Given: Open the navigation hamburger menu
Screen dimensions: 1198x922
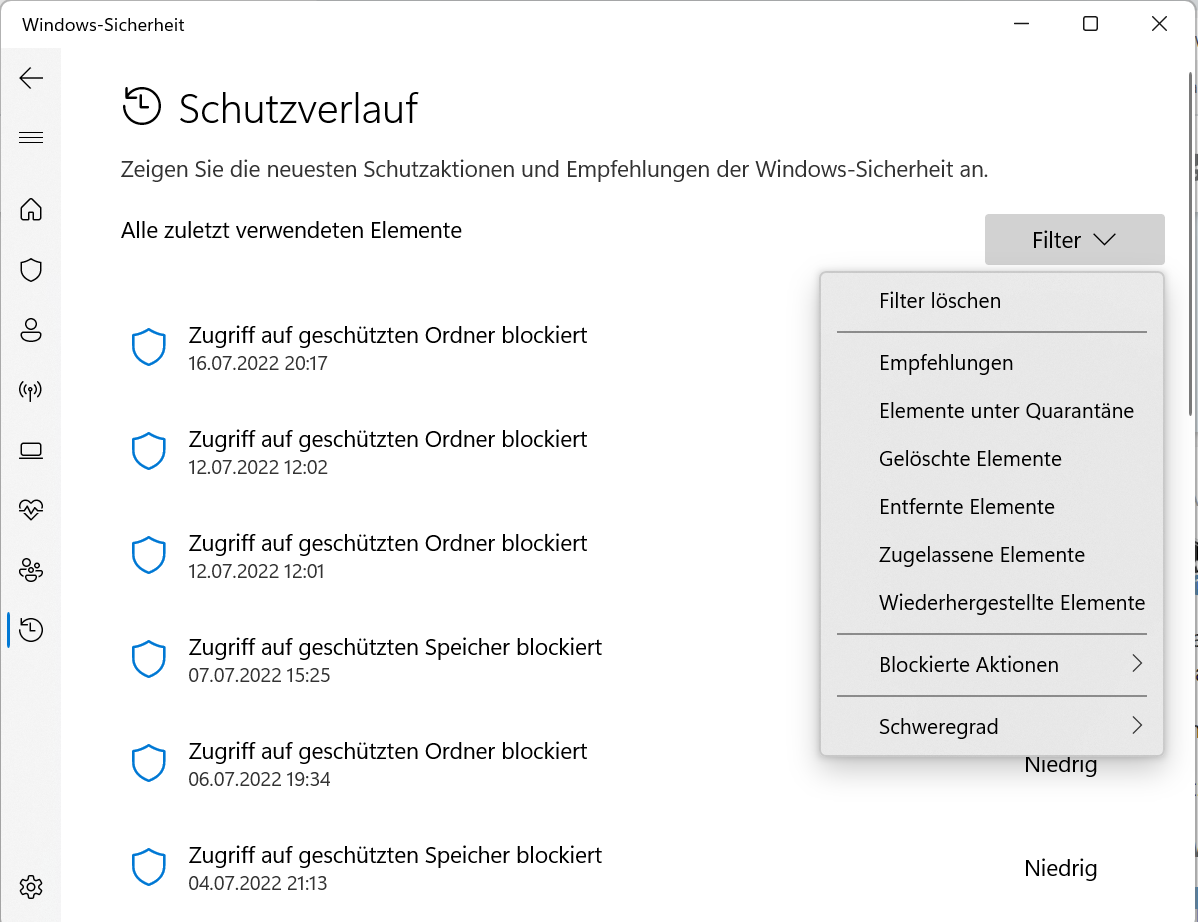Looking at the screenshot, I should tap(31, 137).
